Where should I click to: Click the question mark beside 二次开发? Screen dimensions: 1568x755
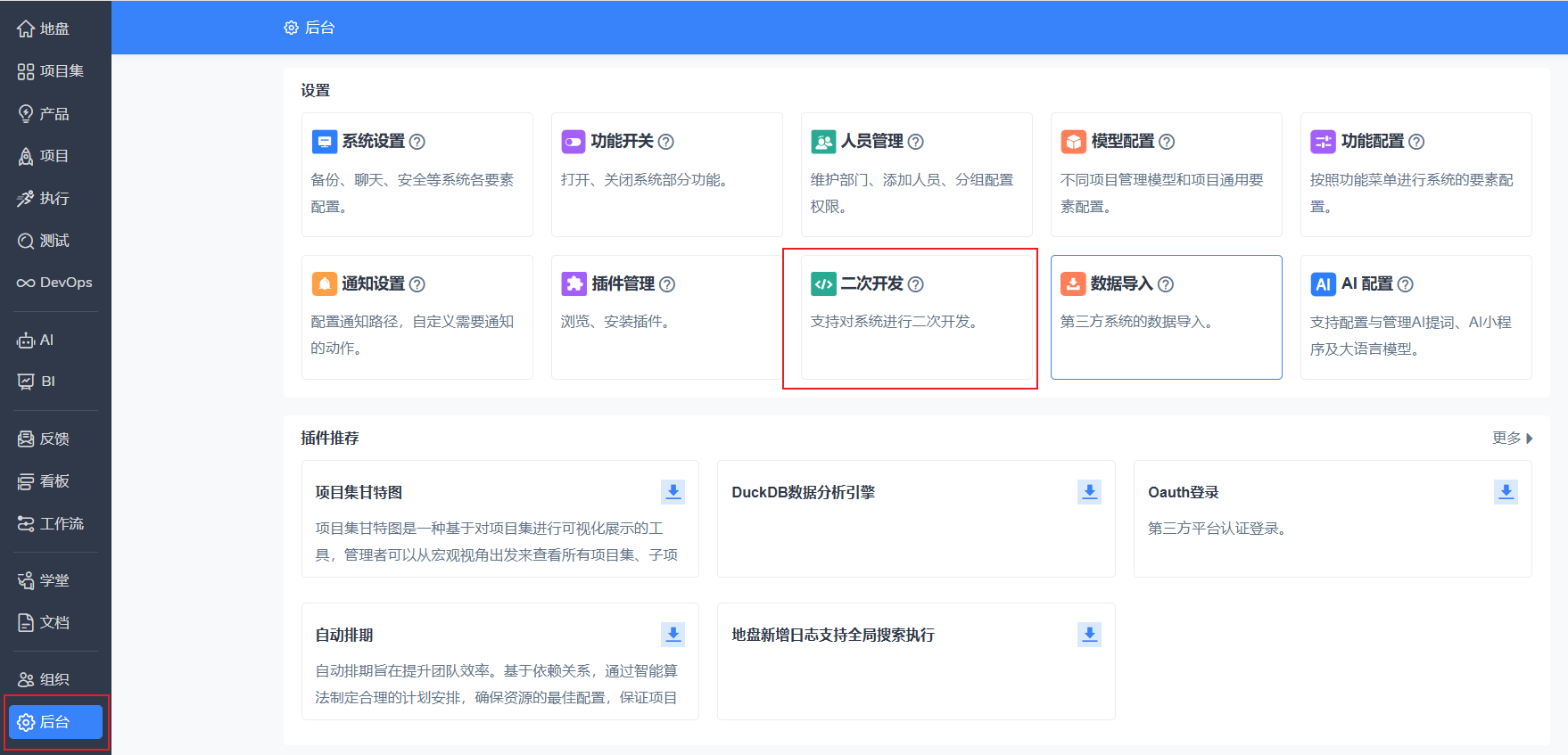coord(915,284)
